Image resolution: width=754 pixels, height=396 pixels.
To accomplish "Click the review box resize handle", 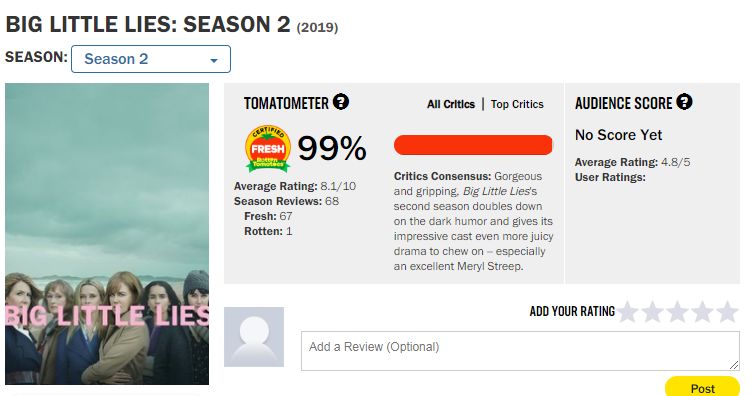I will click(x=734, y=365).
